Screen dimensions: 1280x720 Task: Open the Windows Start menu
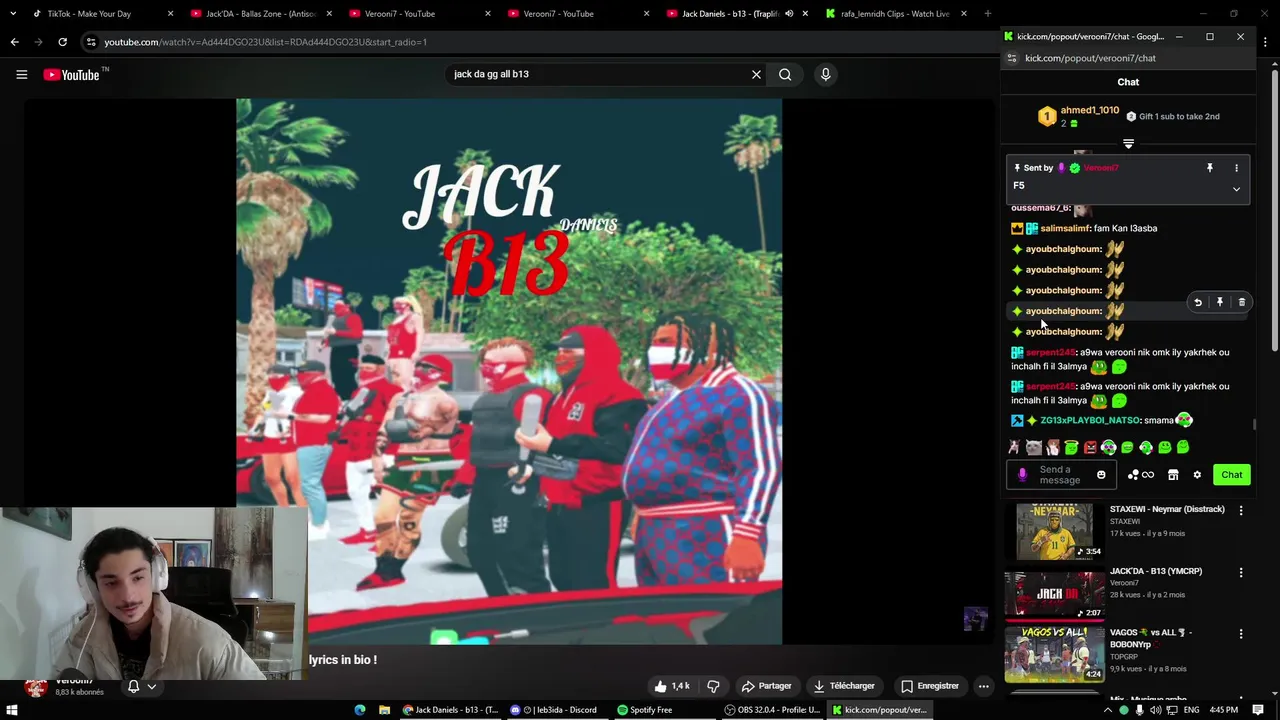(x=12, y=710)
